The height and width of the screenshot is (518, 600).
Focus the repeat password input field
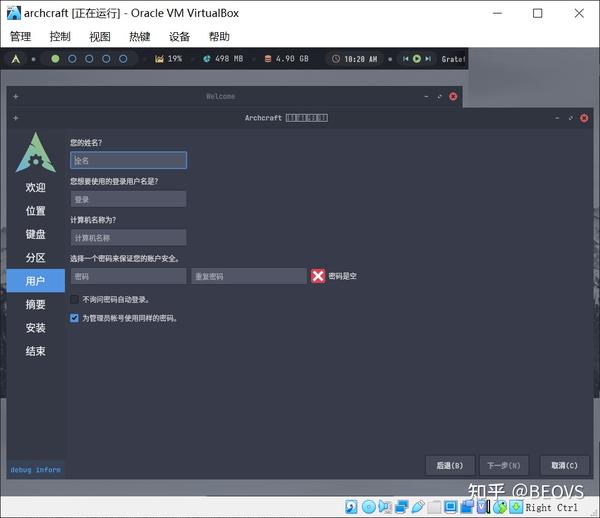point(249,276)
